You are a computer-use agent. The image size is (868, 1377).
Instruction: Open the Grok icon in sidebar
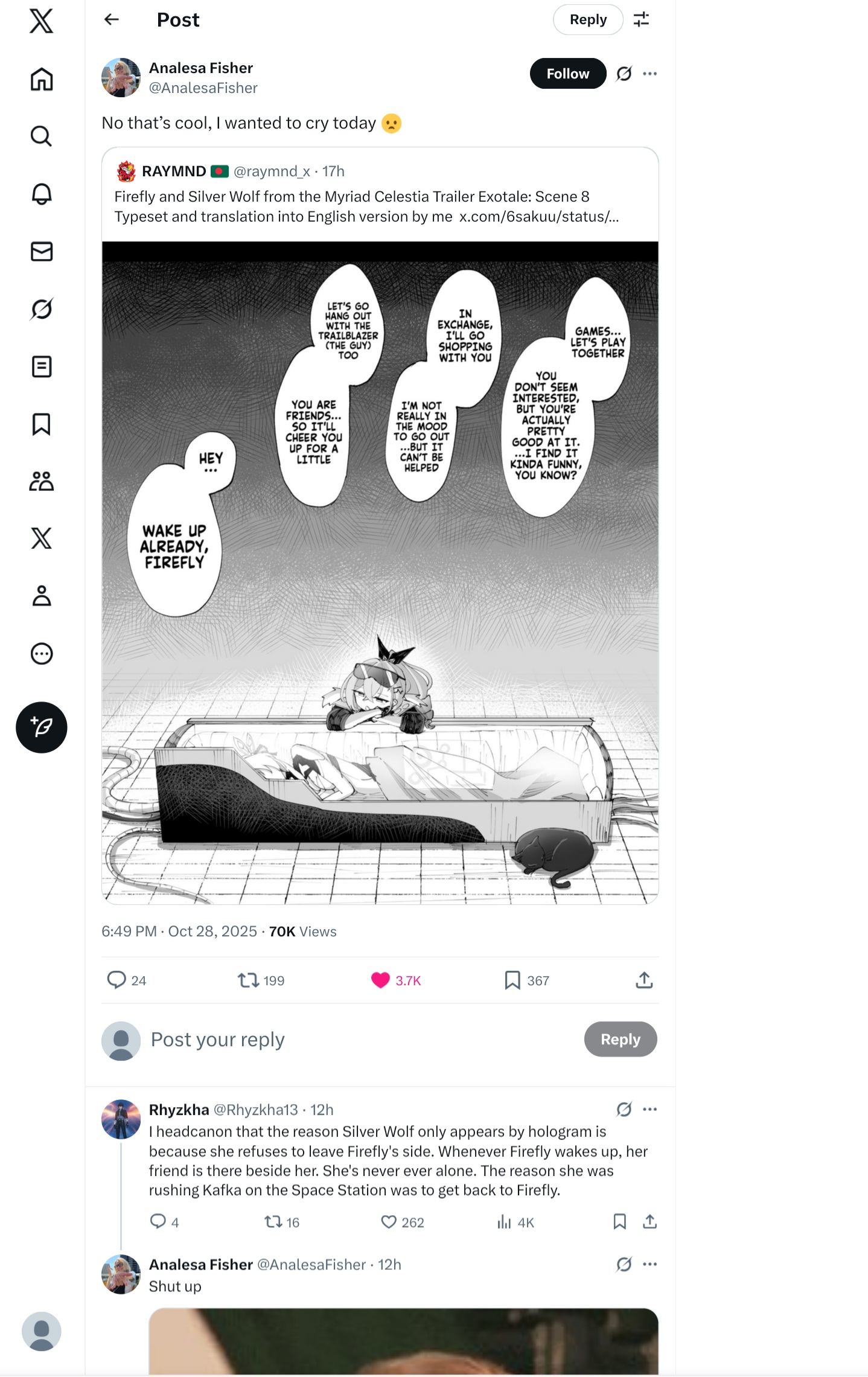pos(42,309)
